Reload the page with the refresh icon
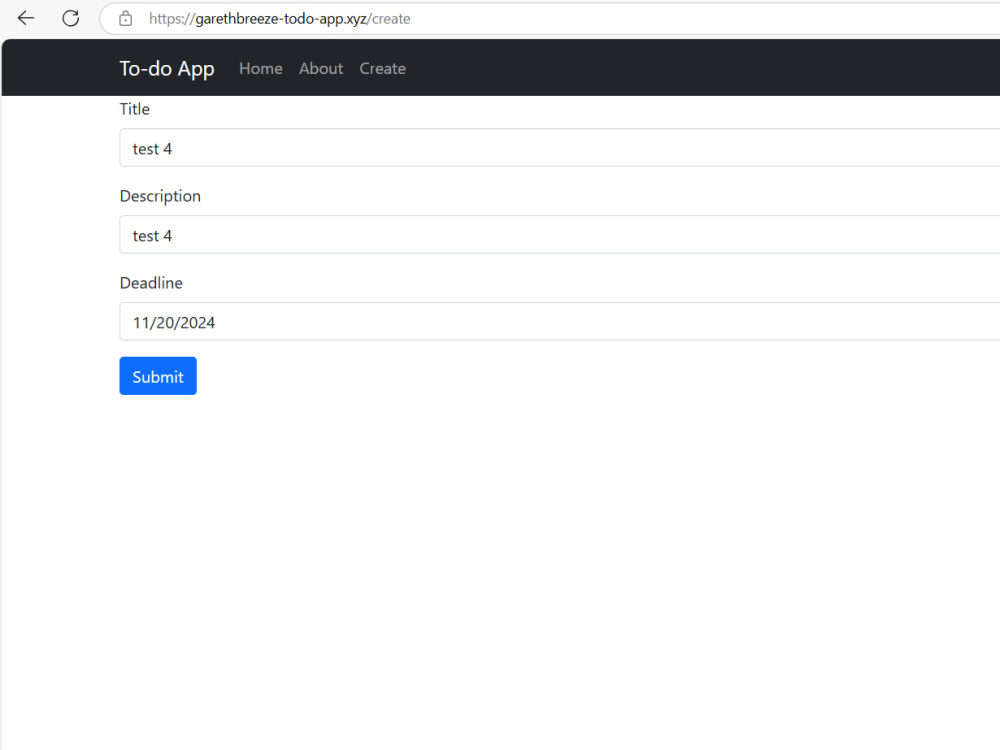Viewport: 1000px width, 750px height. [x=71, y=18]
